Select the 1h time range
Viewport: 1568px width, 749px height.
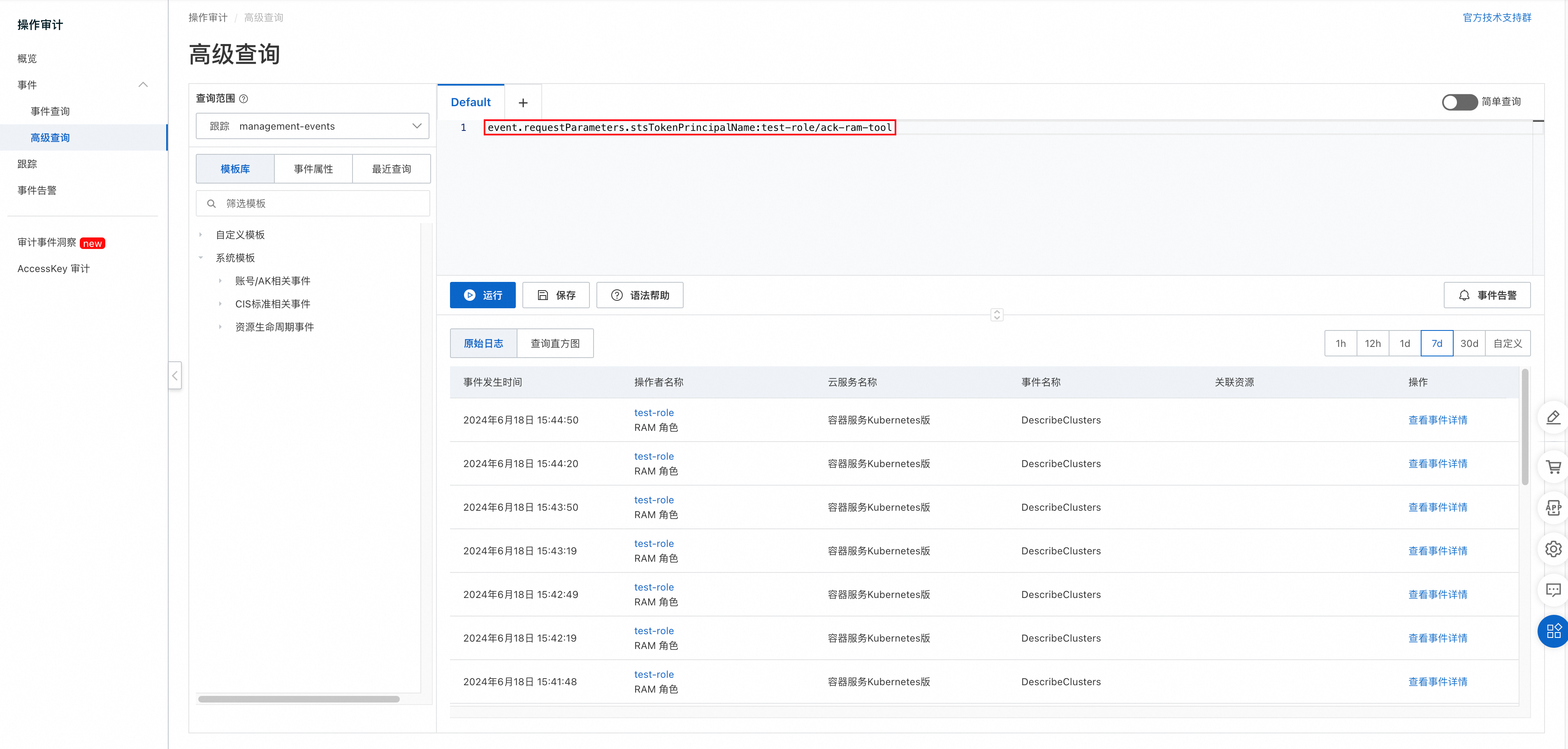[x=1341, y=344]
